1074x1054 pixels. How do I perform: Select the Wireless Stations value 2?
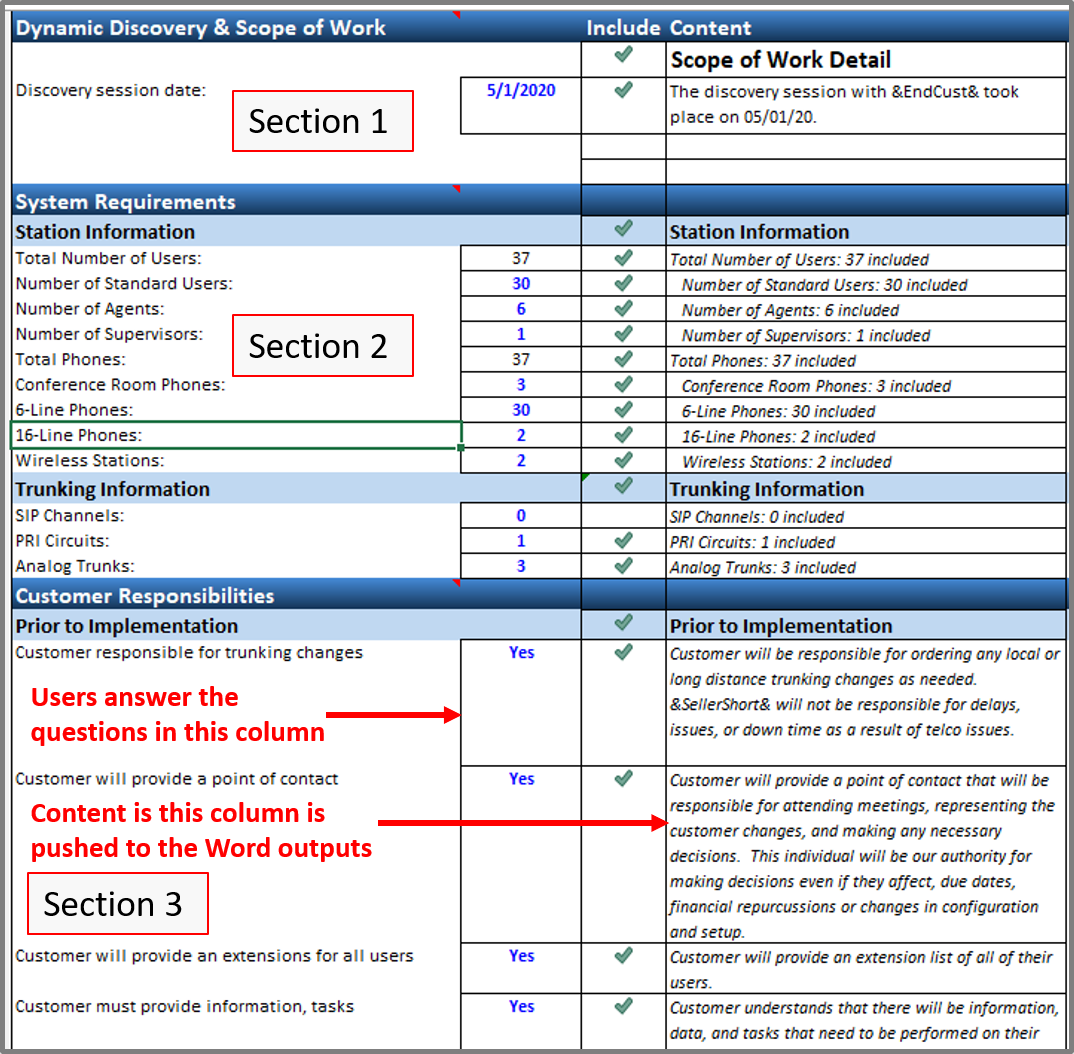coord(521,461)
